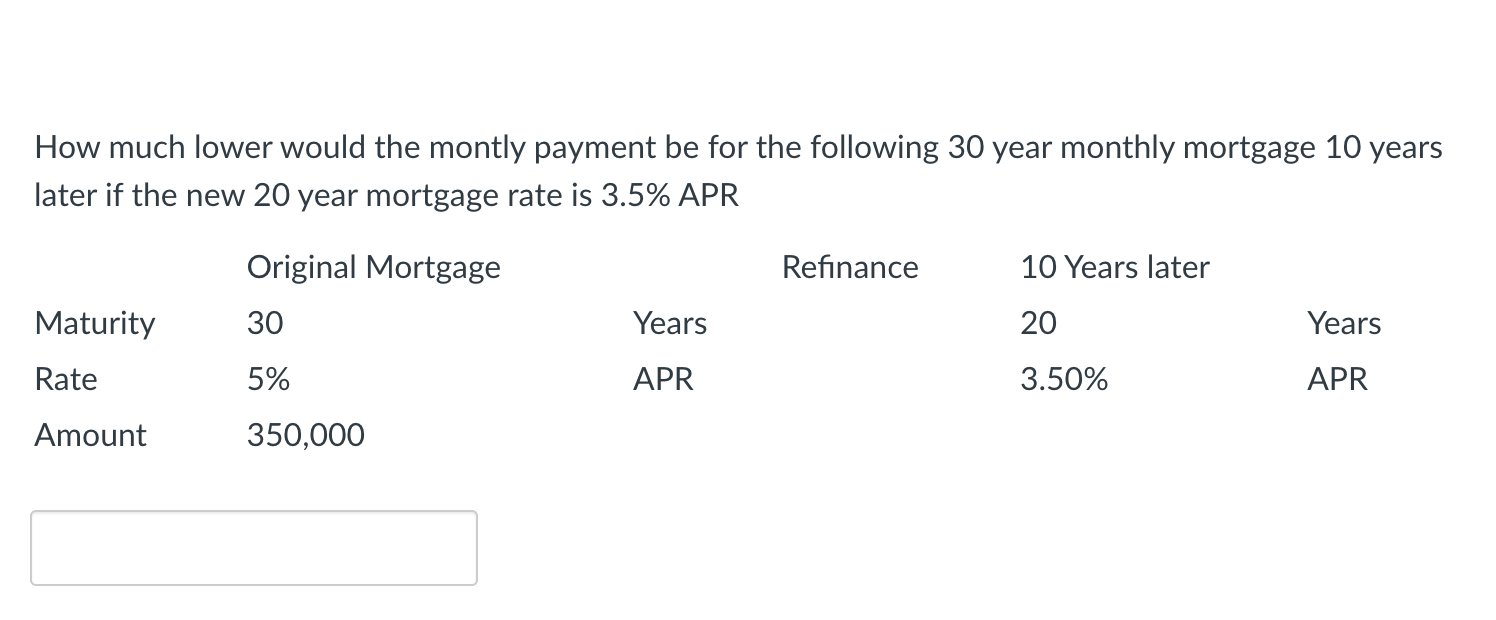Click the "350,000" loan amount
The image size is (1496, 620).
click(306, 435)
